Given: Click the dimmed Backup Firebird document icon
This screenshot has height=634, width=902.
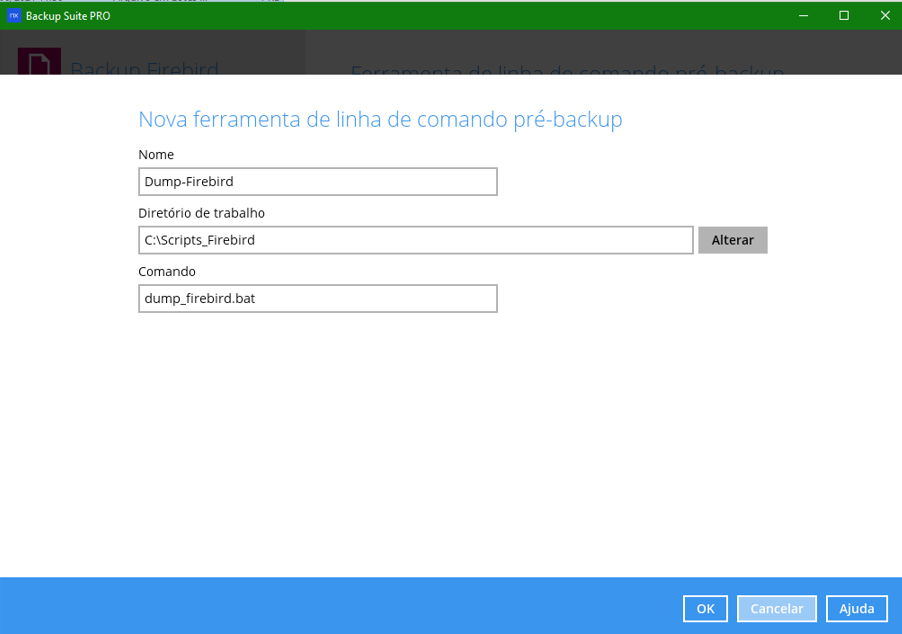Looking at the screenshot, I should click(x=39, y=62).
